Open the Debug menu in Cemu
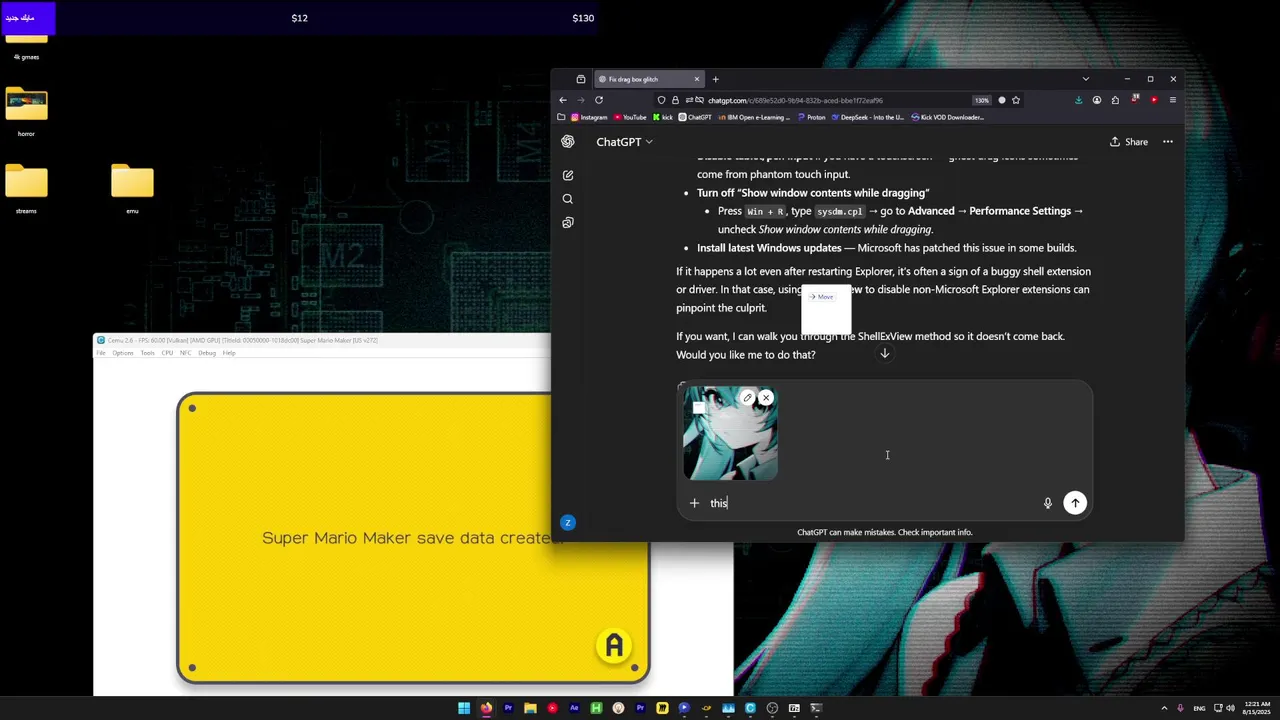The image size is (1280, 720). click(x=207, y=353)
